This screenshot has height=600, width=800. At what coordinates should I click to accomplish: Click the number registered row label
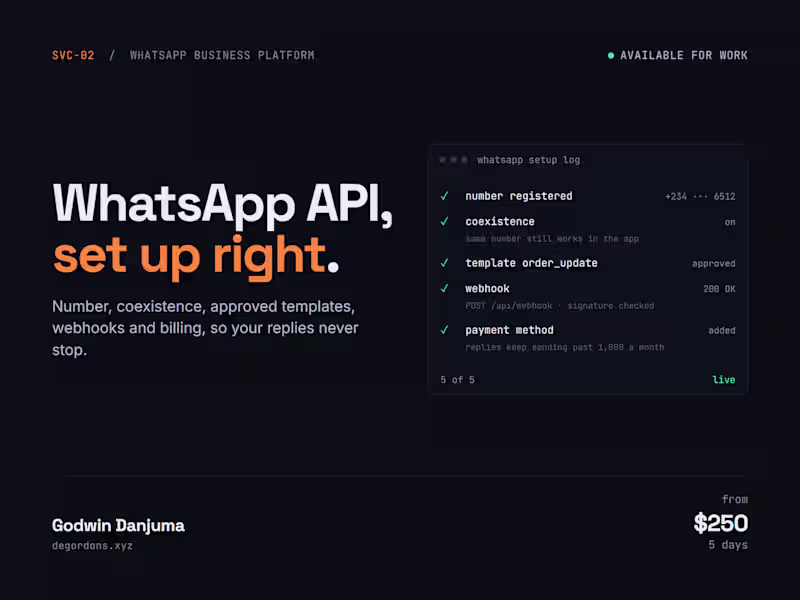coord(519,196)
